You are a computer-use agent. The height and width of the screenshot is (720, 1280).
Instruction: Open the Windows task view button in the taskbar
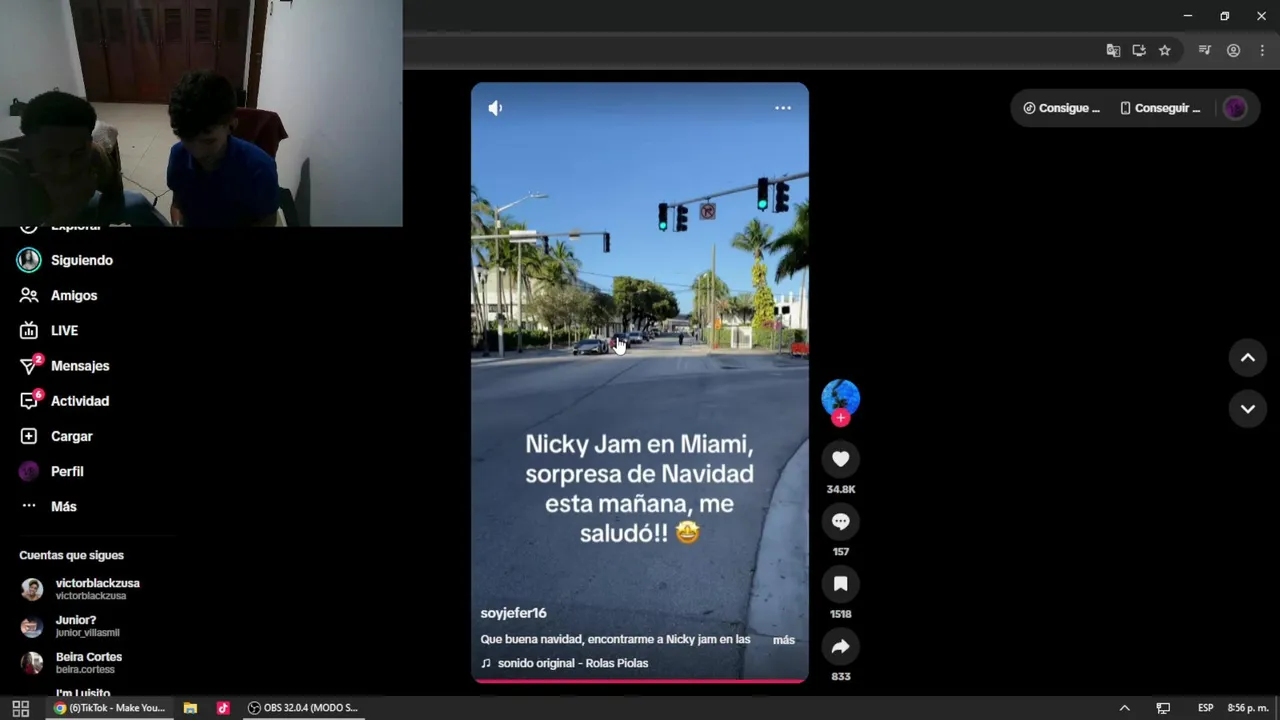coord(20,708)
